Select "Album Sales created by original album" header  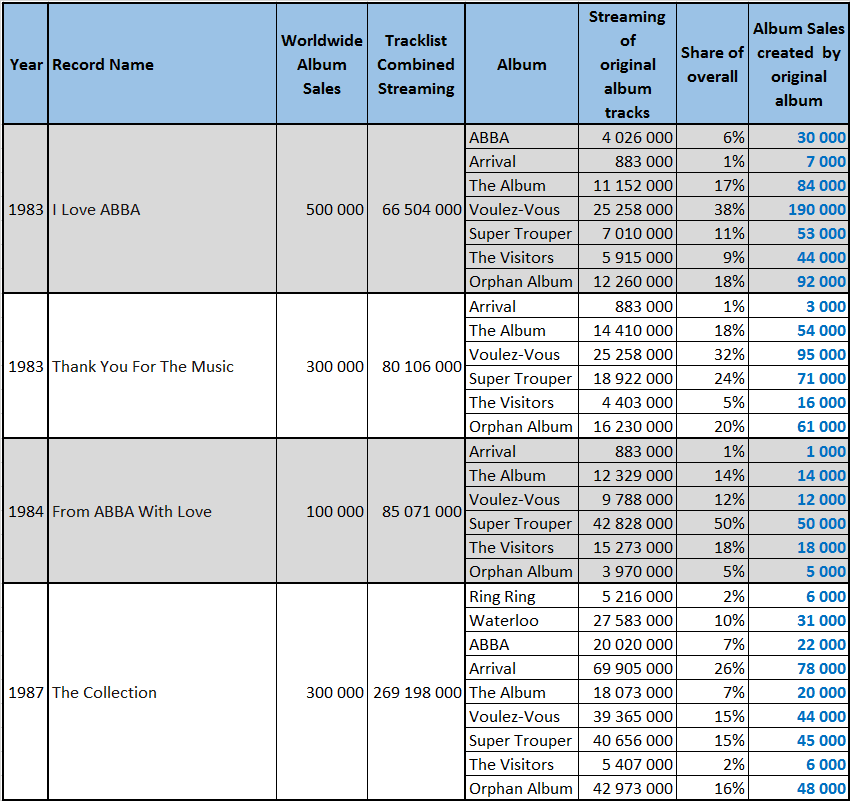point(799,64)
